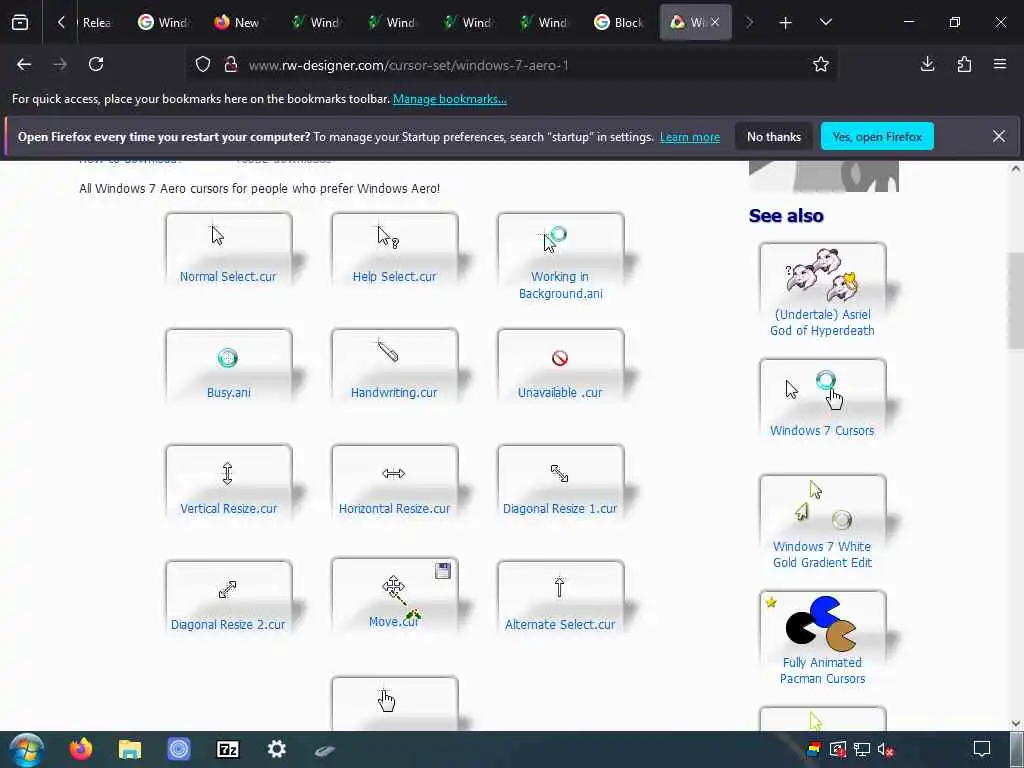The height and width of the screenshot is (768, 1024).
Task: Open the Vertical Resize.cur link
Action: [229, 508]
